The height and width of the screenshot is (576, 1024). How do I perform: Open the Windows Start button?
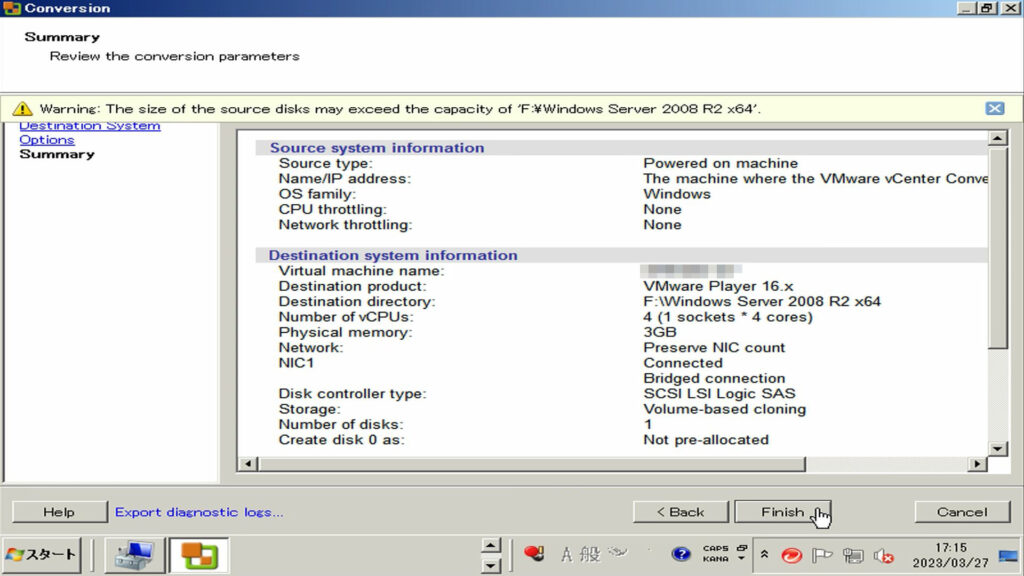point(42,555)
